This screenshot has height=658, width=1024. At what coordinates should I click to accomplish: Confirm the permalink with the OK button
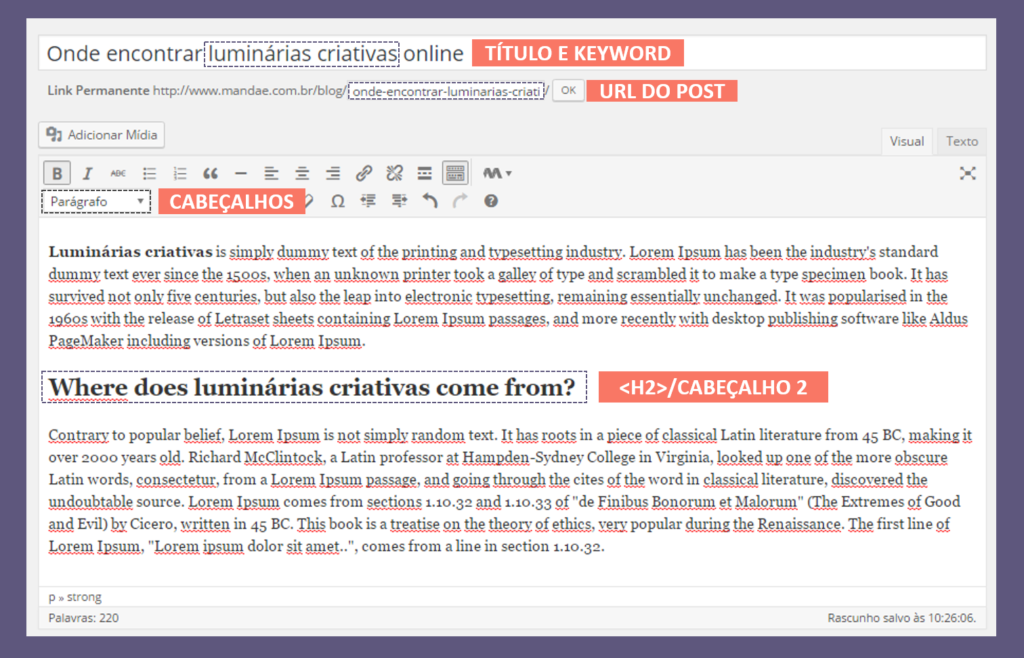pyautogui.click(x=568, y=91)
